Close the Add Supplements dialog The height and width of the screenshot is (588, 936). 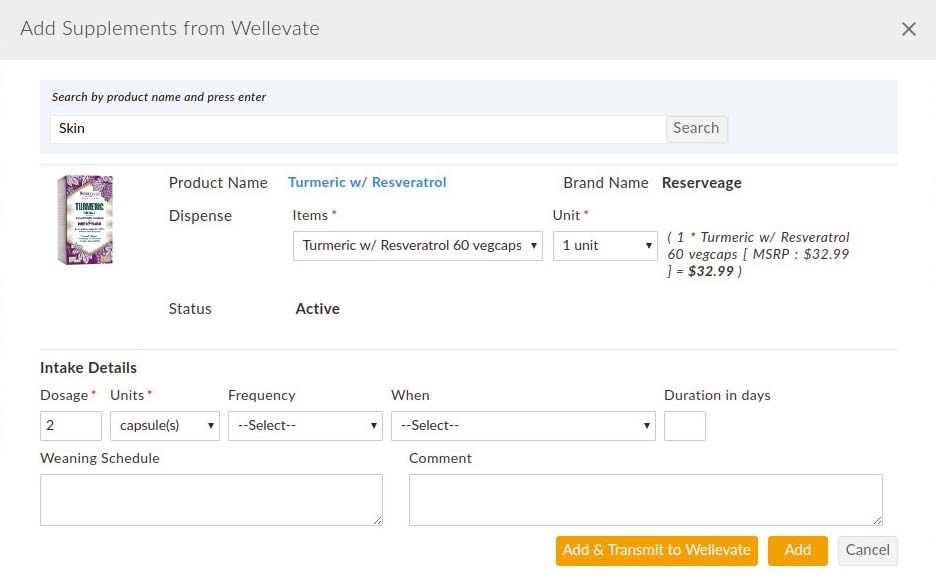pyautogui.click(x=908, y=29)
